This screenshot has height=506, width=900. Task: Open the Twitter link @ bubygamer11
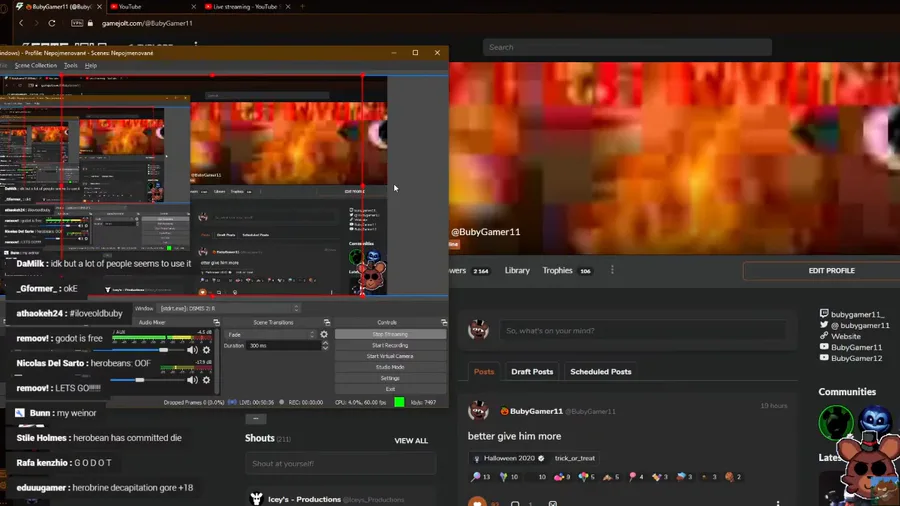coord(855,325)
